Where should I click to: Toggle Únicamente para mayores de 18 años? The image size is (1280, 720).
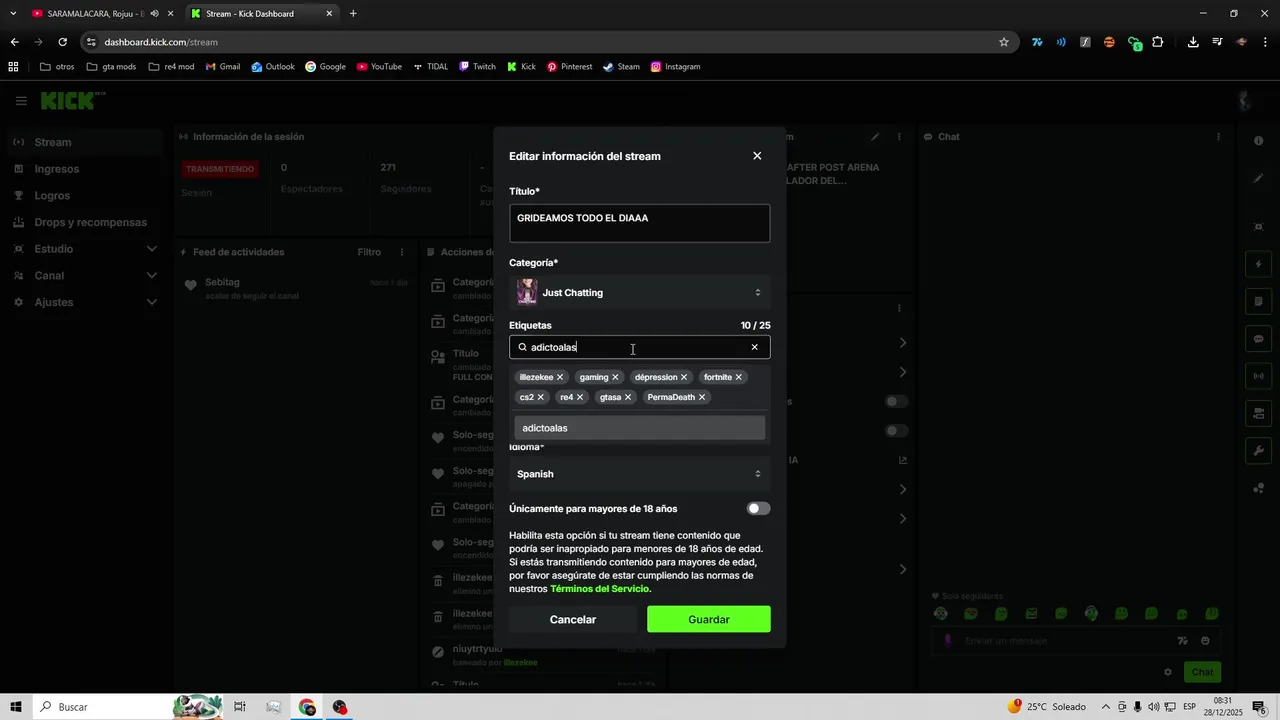point(758,509)
